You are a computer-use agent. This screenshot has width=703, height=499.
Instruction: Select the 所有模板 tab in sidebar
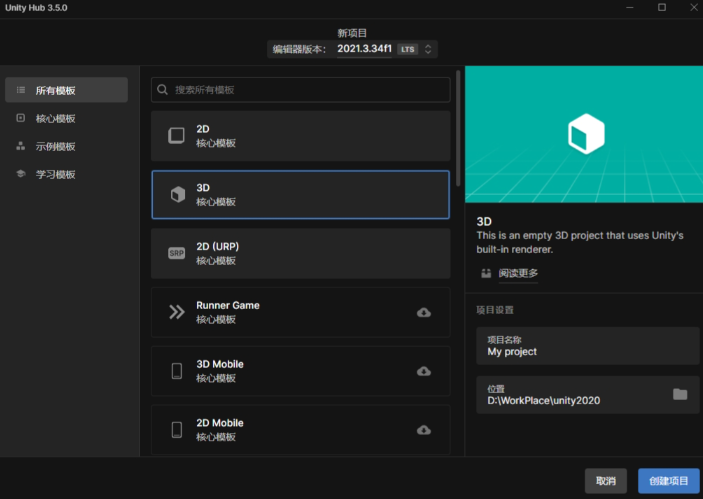click(x=66, y=90)
